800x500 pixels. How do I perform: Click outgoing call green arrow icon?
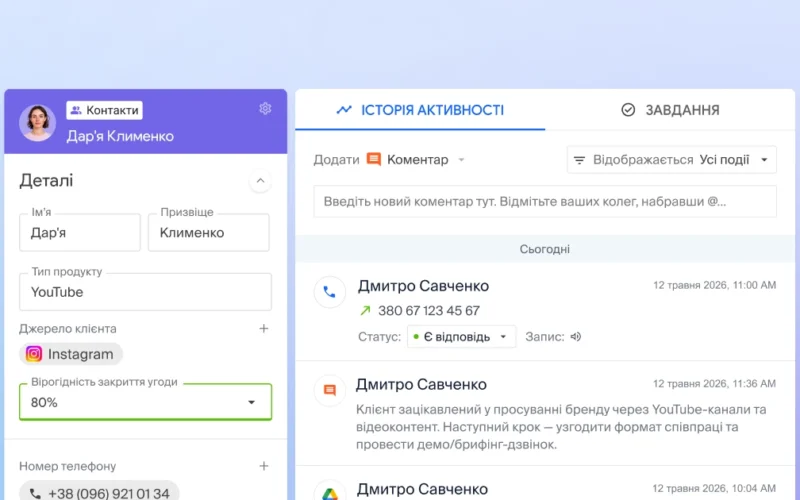tap(365, 310)
